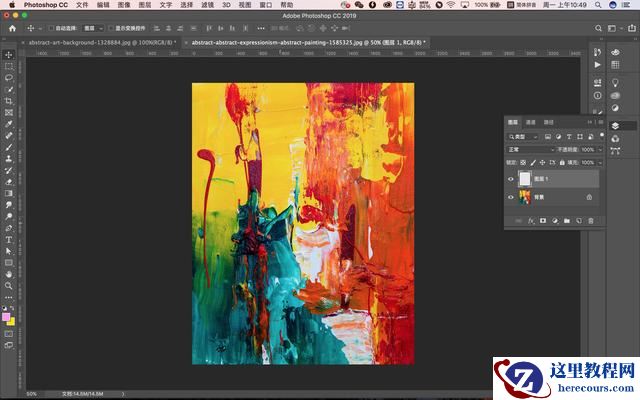
Task: Open the fx layer style menu
Action: [x=531, y=220]
